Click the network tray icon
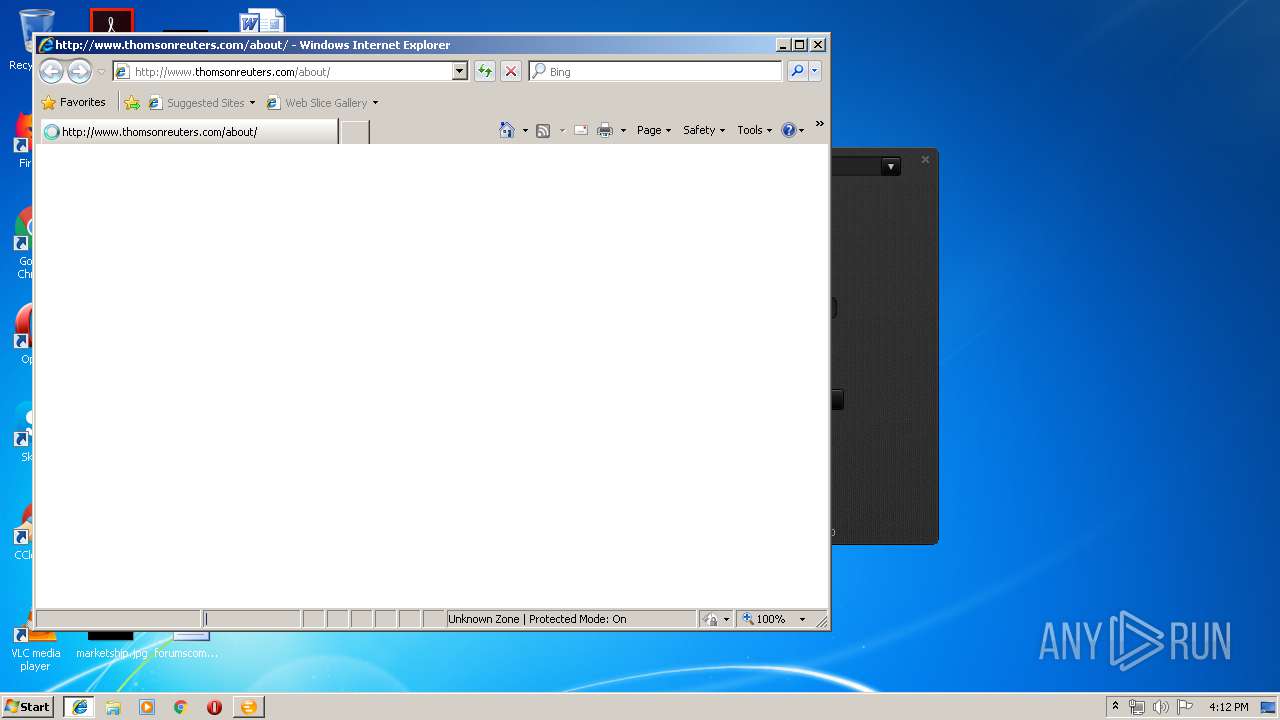The image size is (1280, 720). point(1137,707)
